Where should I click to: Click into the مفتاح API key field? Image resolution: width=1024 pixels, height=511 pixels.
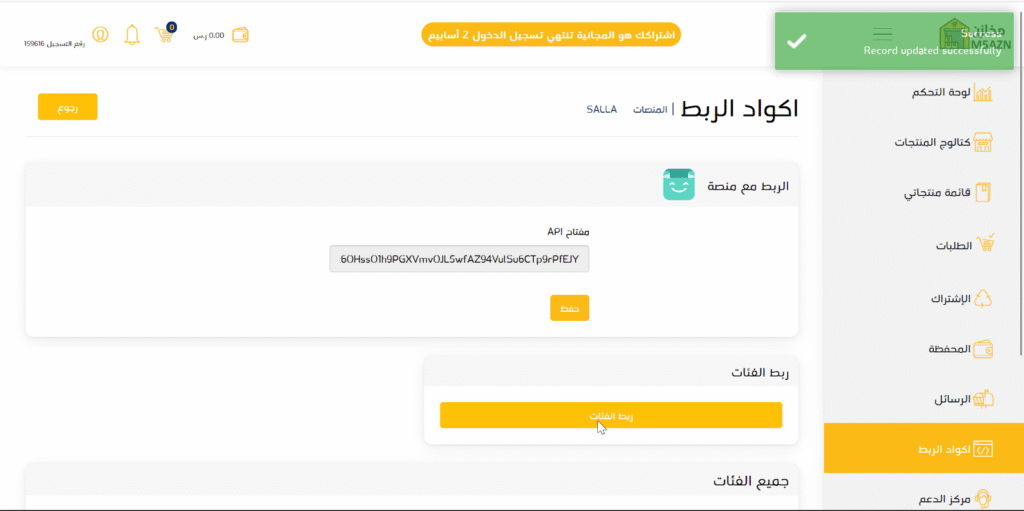tap(459, 259)
